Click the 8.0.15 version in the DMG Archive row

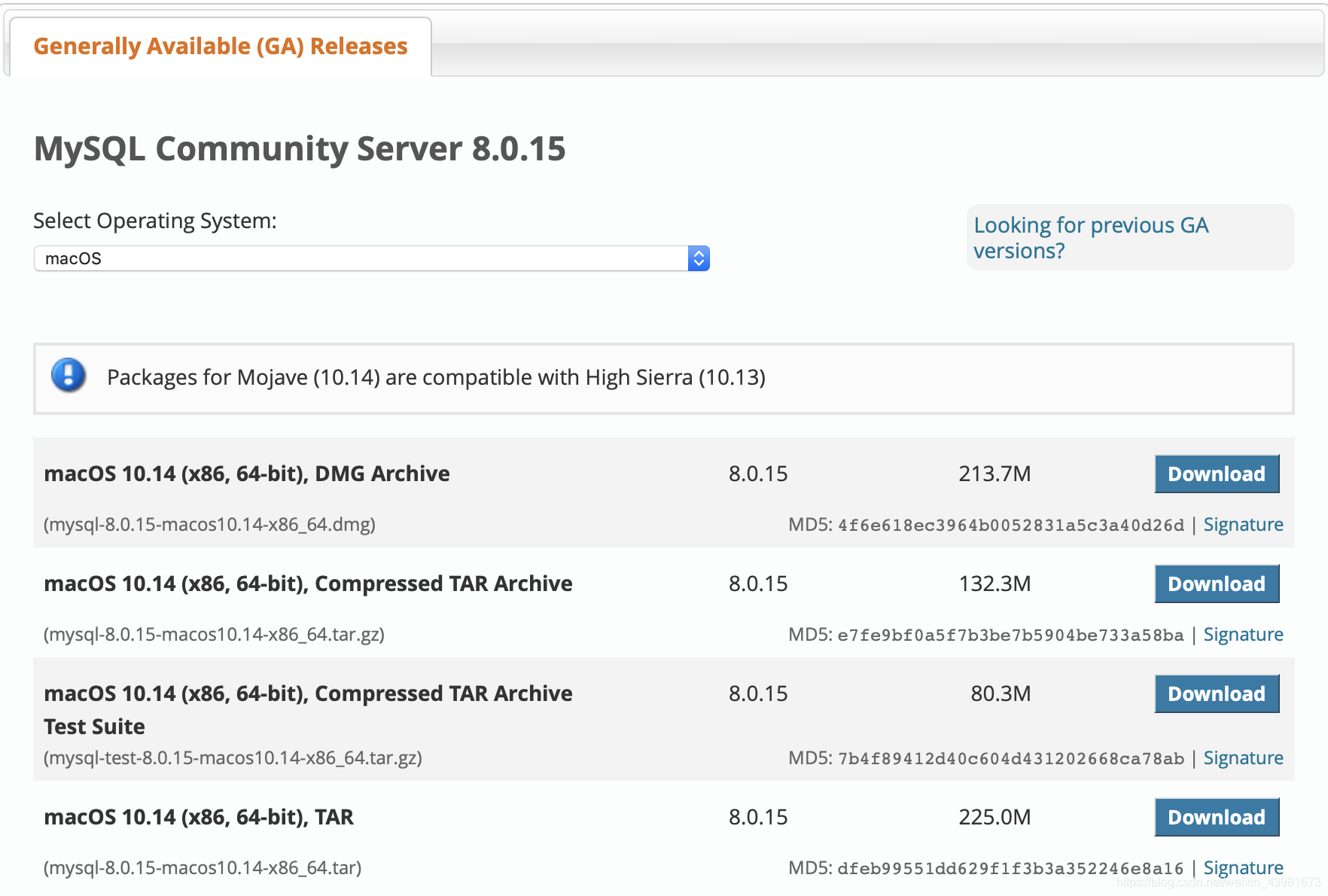(x=758, y=474)
